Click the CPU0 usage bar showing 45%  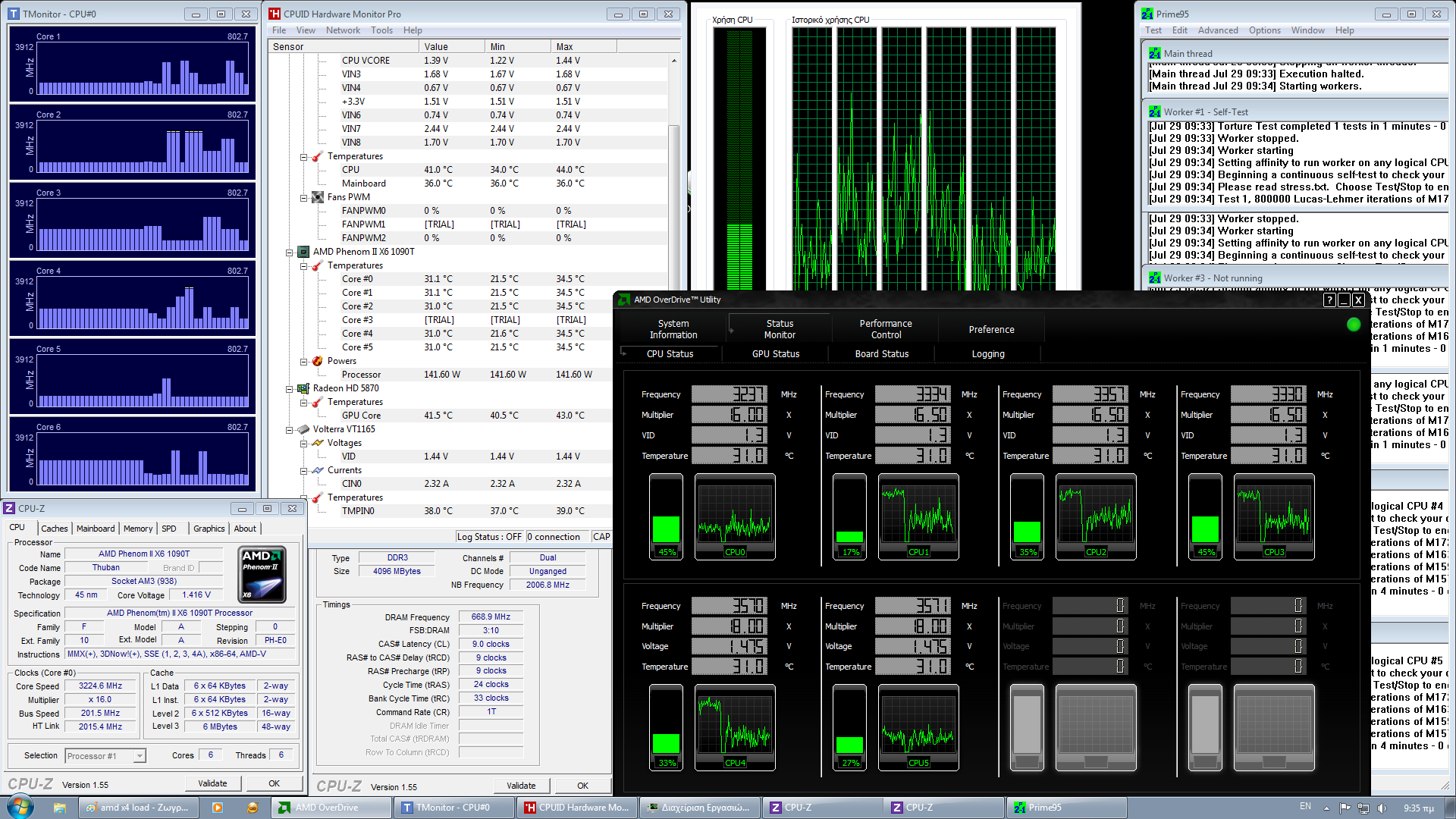pyautogui.click(x=666, y=516)
